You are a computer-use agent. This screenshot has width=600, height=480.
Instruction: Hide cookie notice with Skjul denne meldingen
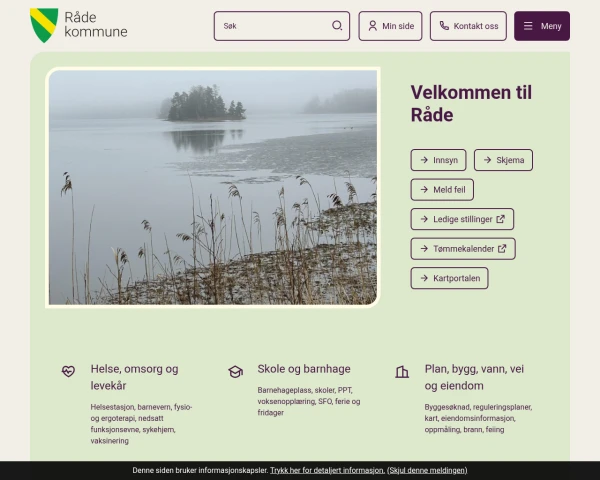[427, 470]
